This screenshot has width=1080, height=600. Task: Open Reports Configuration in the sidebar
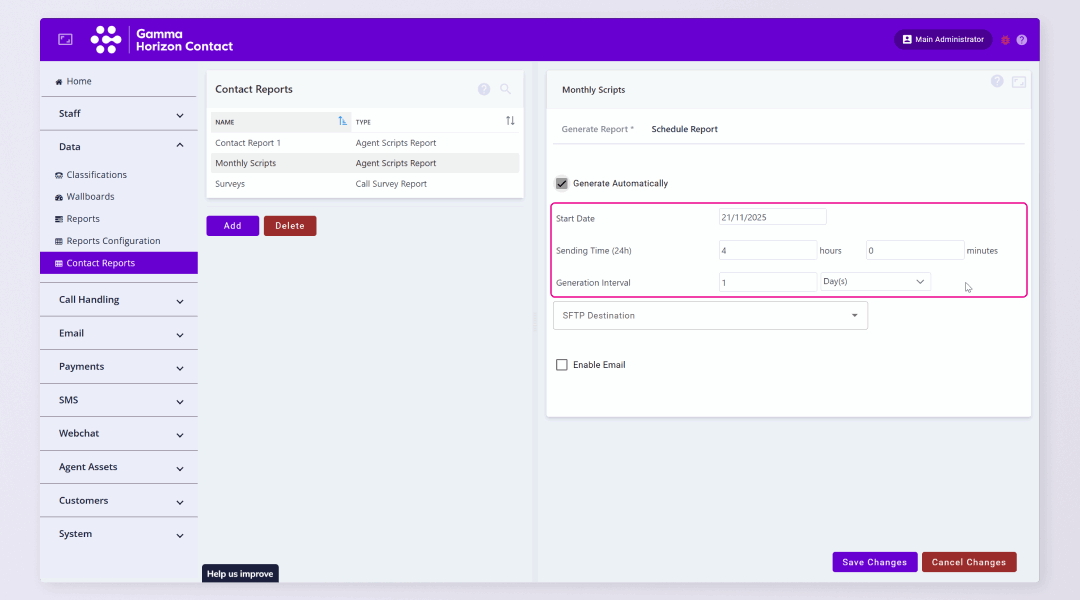[113, 241]
